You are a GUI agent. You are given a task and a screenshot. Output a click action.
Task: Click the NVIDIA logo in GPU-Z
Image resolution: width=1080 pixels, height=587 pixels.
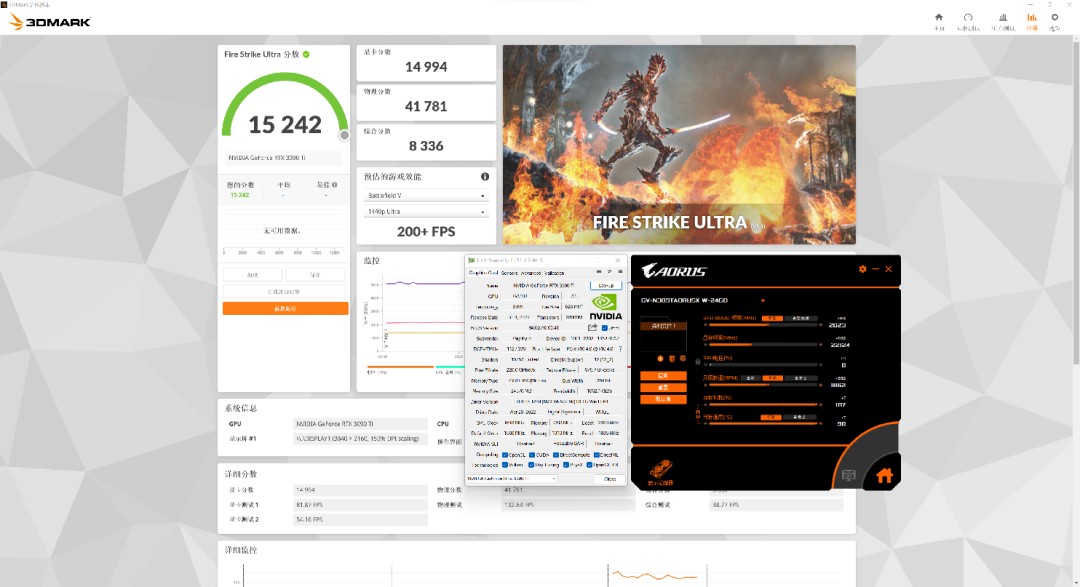click(605, 307)
